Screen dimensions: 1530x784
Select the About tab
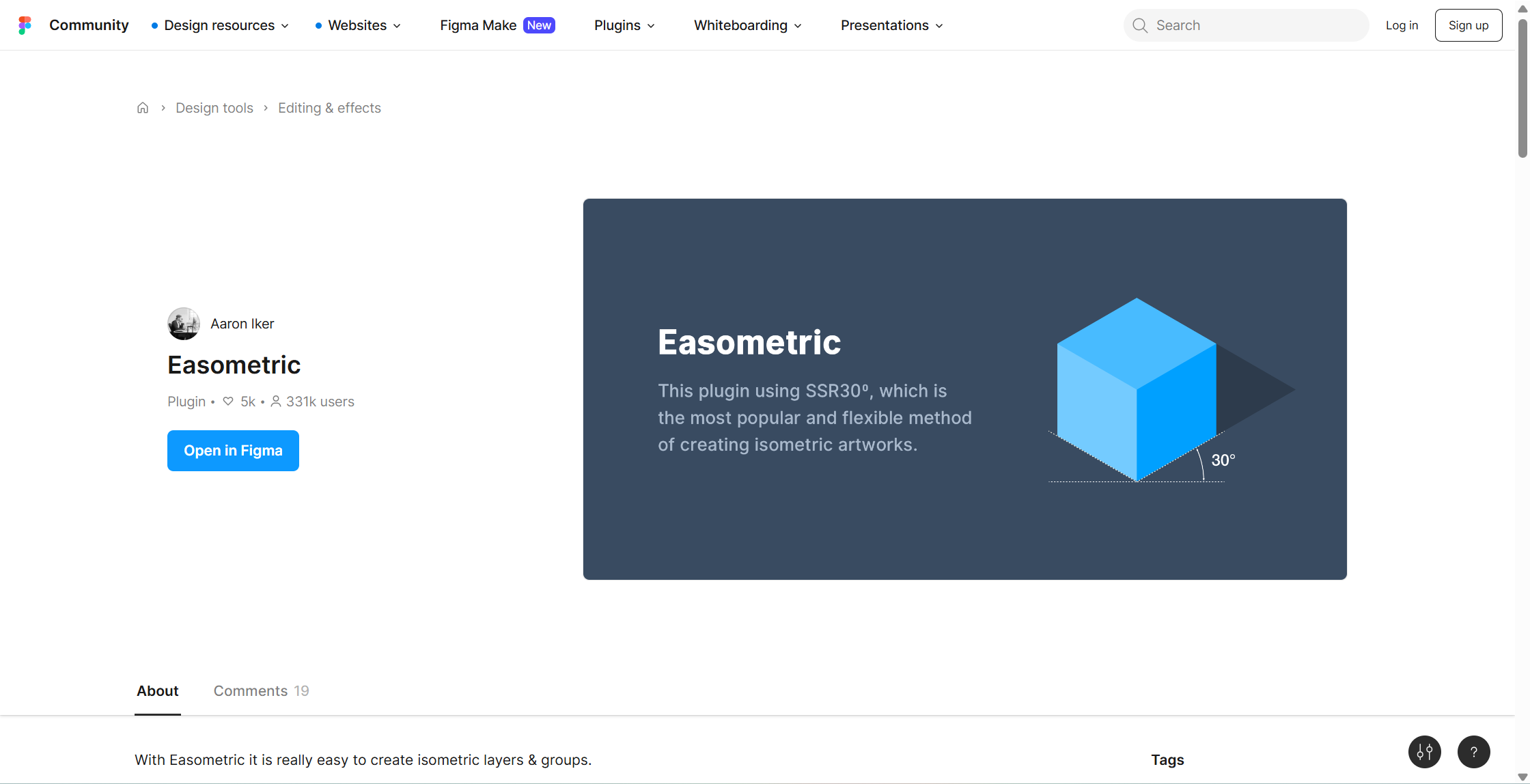coord(158,691)
